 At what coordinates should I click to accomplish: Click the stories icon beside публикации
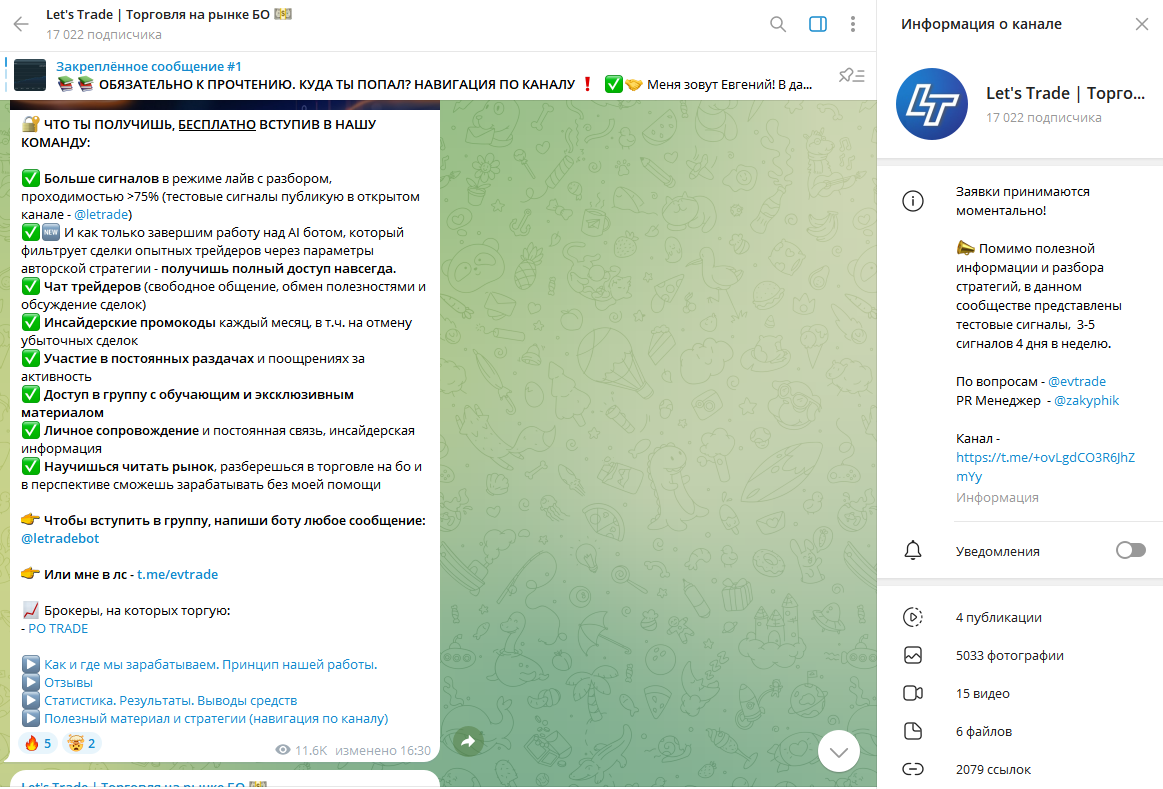coord(913,617)
